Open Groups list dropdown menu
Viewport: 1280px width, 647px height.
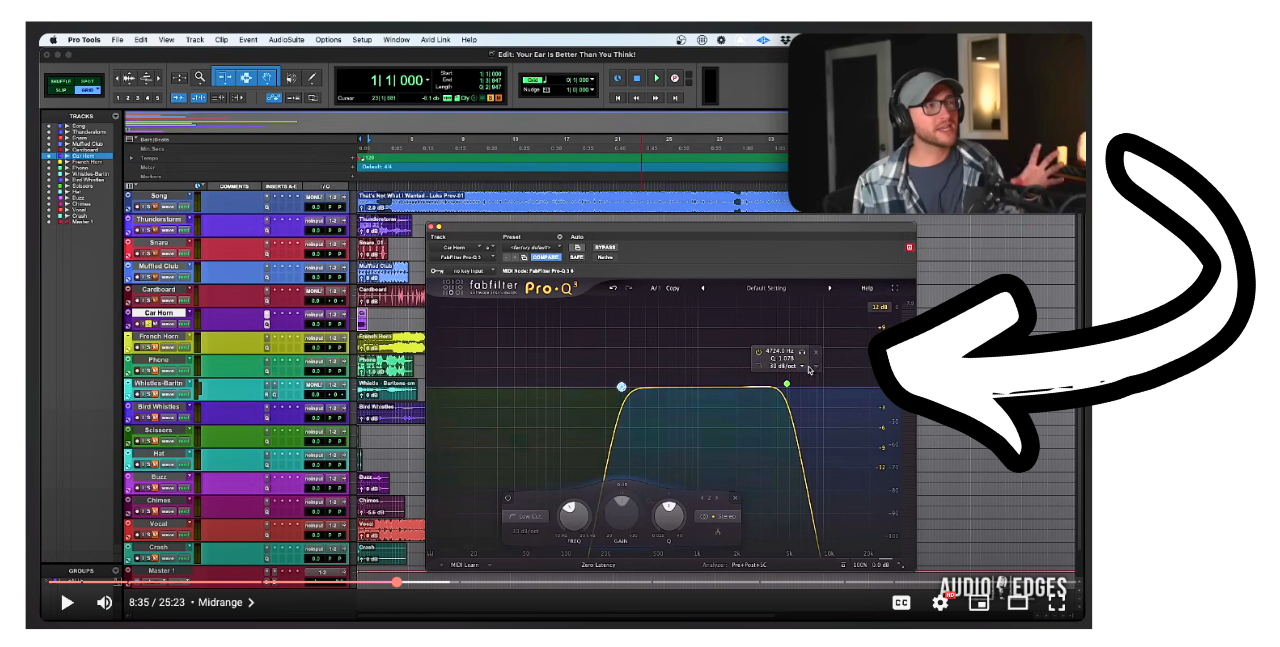tap(115, 571)
